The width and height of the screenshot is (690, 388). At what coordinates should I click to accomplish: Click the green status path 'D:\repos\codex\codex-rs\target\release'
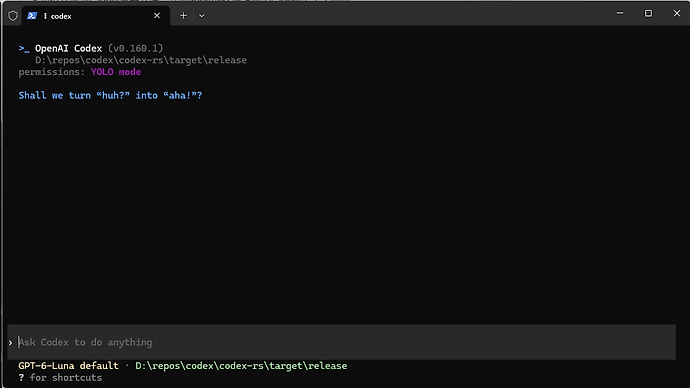(241, 366)
